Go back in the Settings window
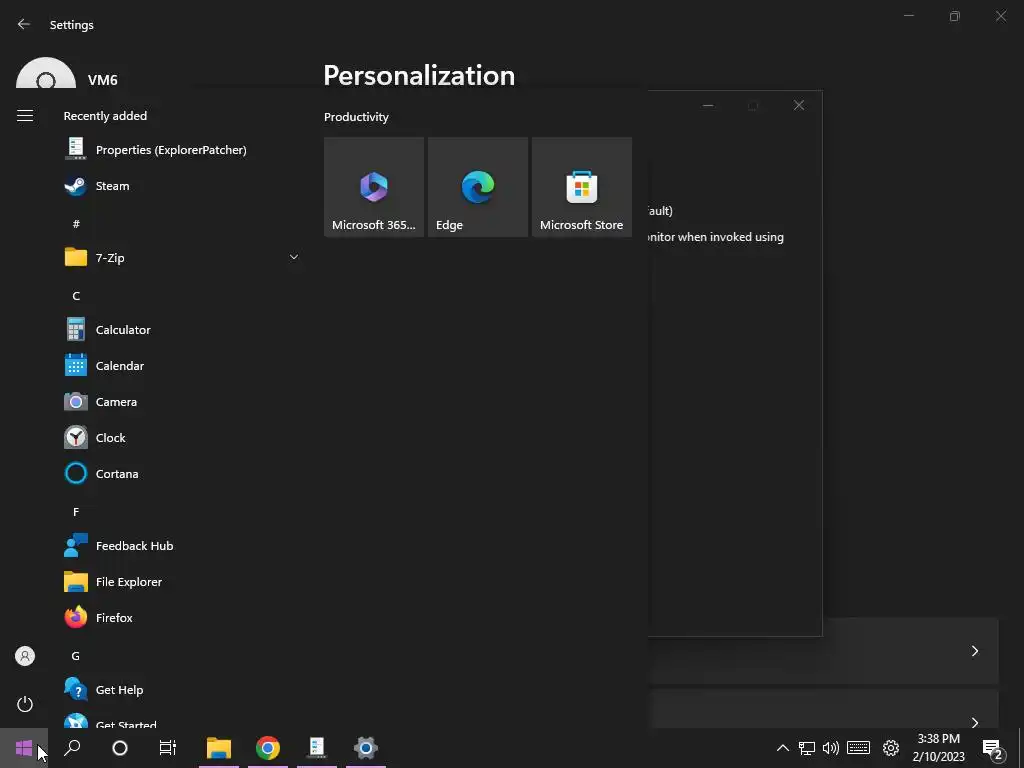1024x768 pixels. point(24,24)
